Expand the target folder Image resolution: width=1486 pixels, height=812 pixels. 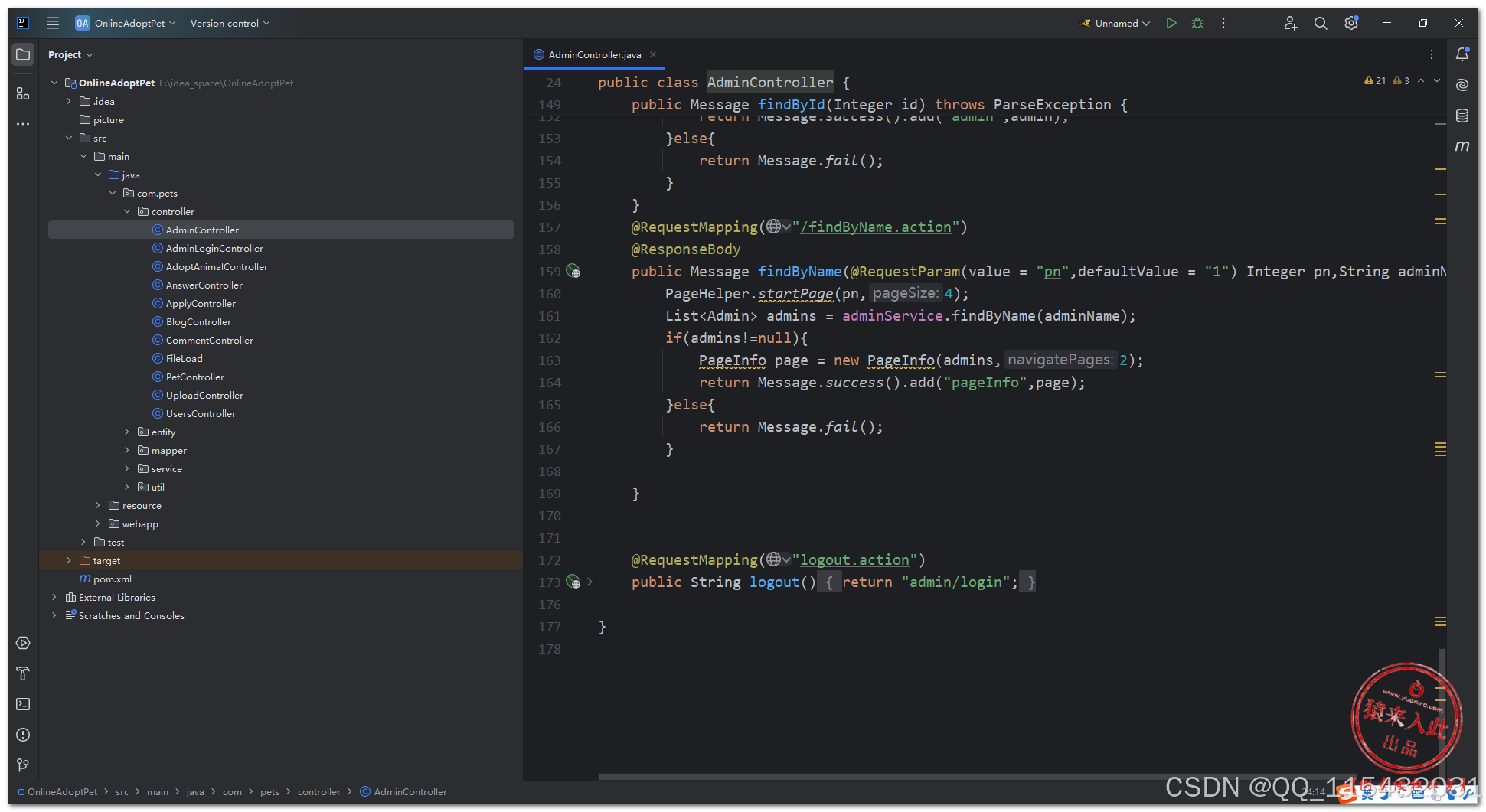click(x=69, y=560)
